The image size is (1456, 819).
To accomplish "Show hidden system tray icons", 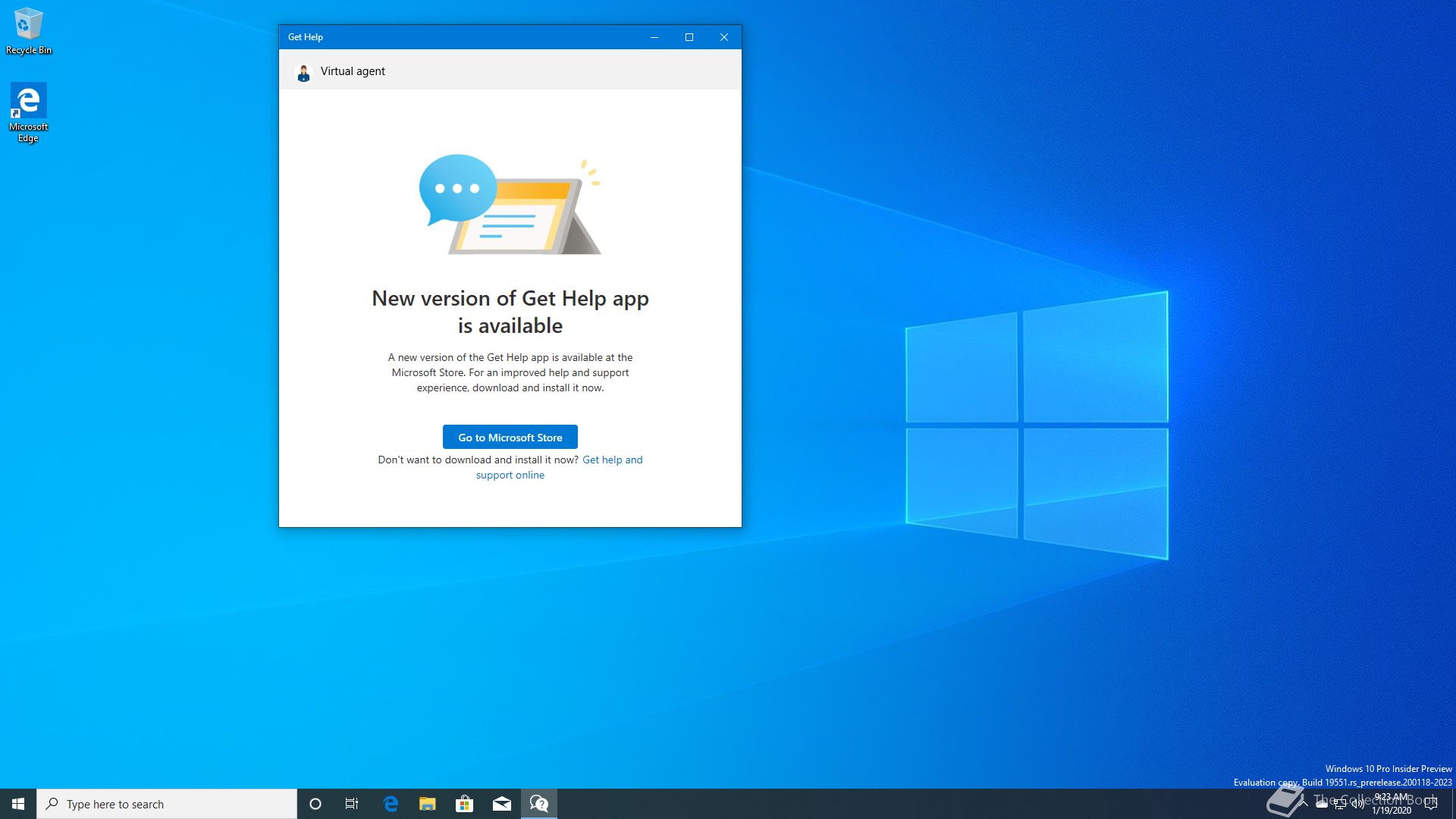I will pos(1304,804).
